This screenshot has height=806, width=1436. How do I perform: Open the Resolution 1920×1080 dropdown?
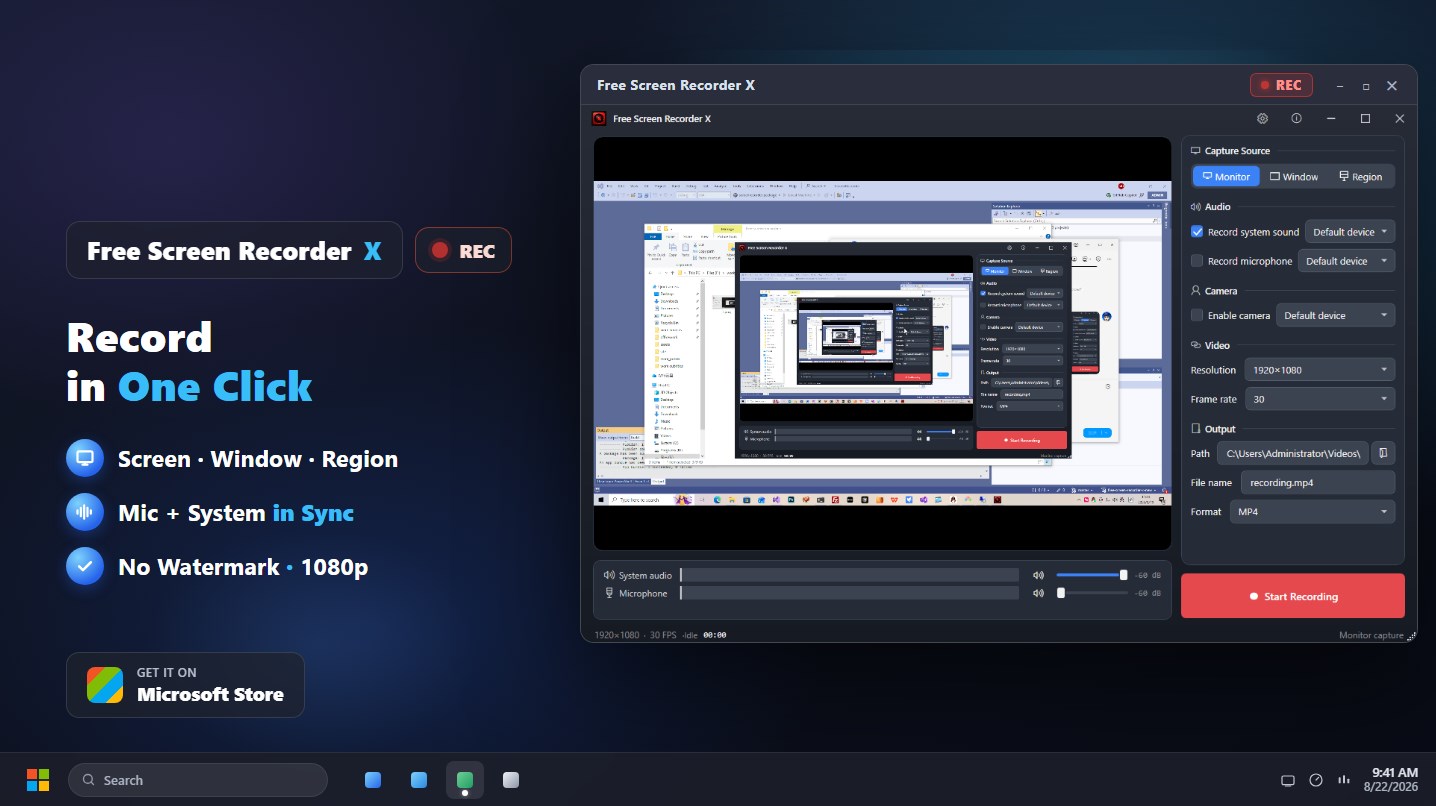click(x=1319, y=370)
